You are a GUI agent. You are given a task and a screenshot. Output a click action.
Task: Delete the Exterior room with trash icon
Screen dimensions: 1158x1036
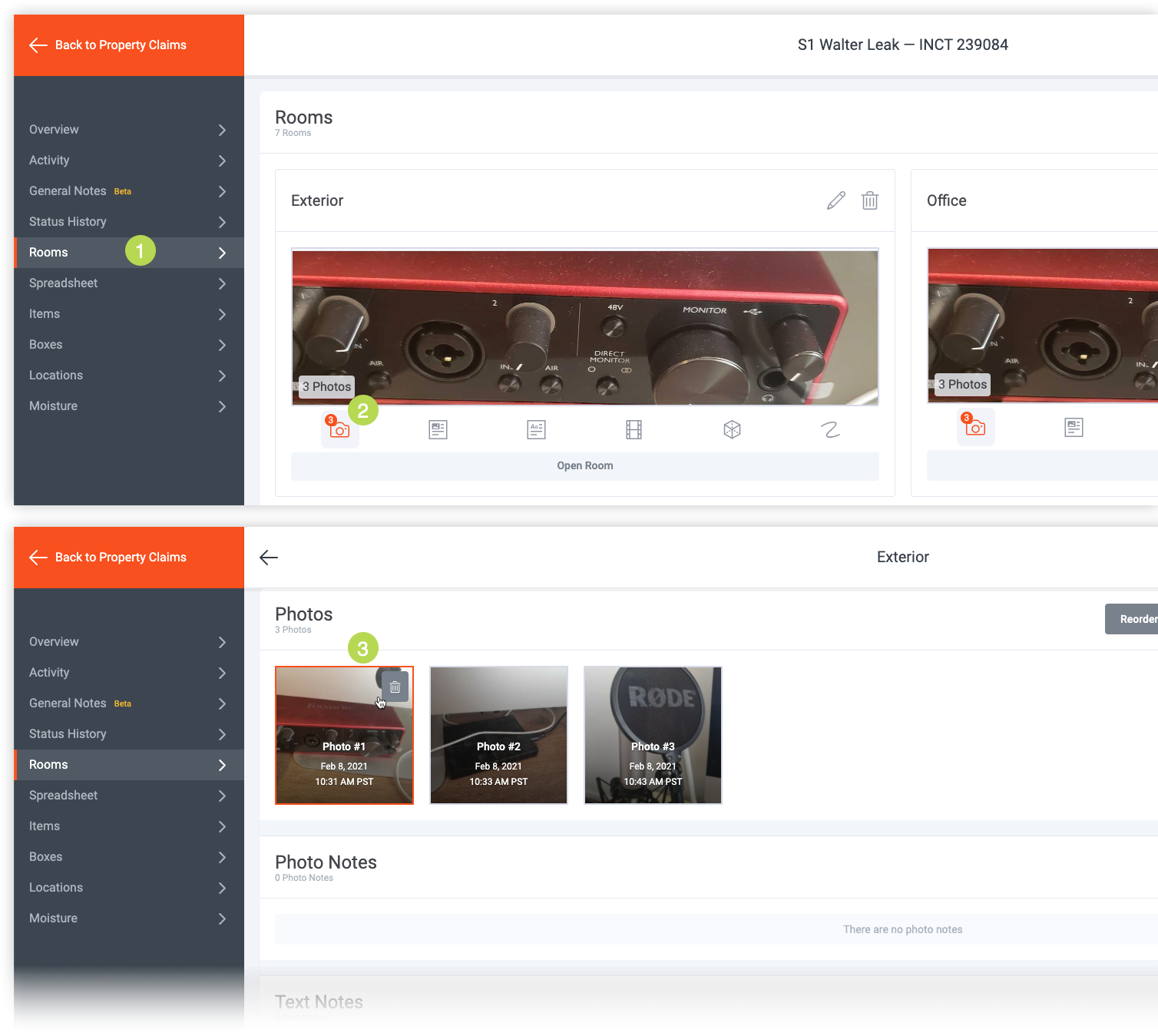click(x=869, y=200)
